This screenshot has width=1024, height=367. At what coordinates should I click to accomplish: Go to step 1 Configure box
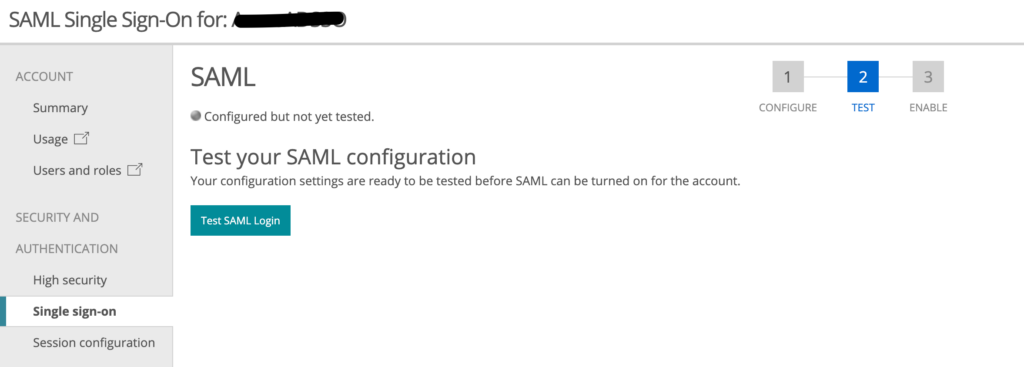(788, 77)
